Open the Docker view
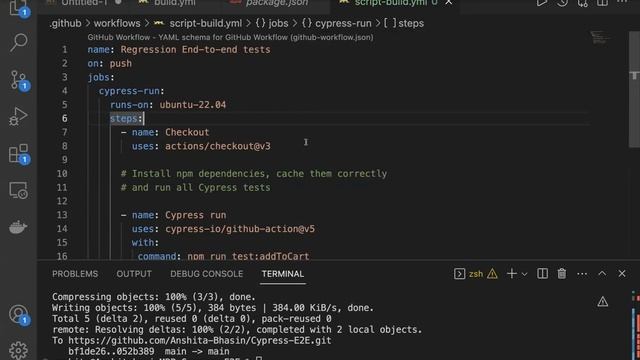640x360 pixels. tap(18, 227)
